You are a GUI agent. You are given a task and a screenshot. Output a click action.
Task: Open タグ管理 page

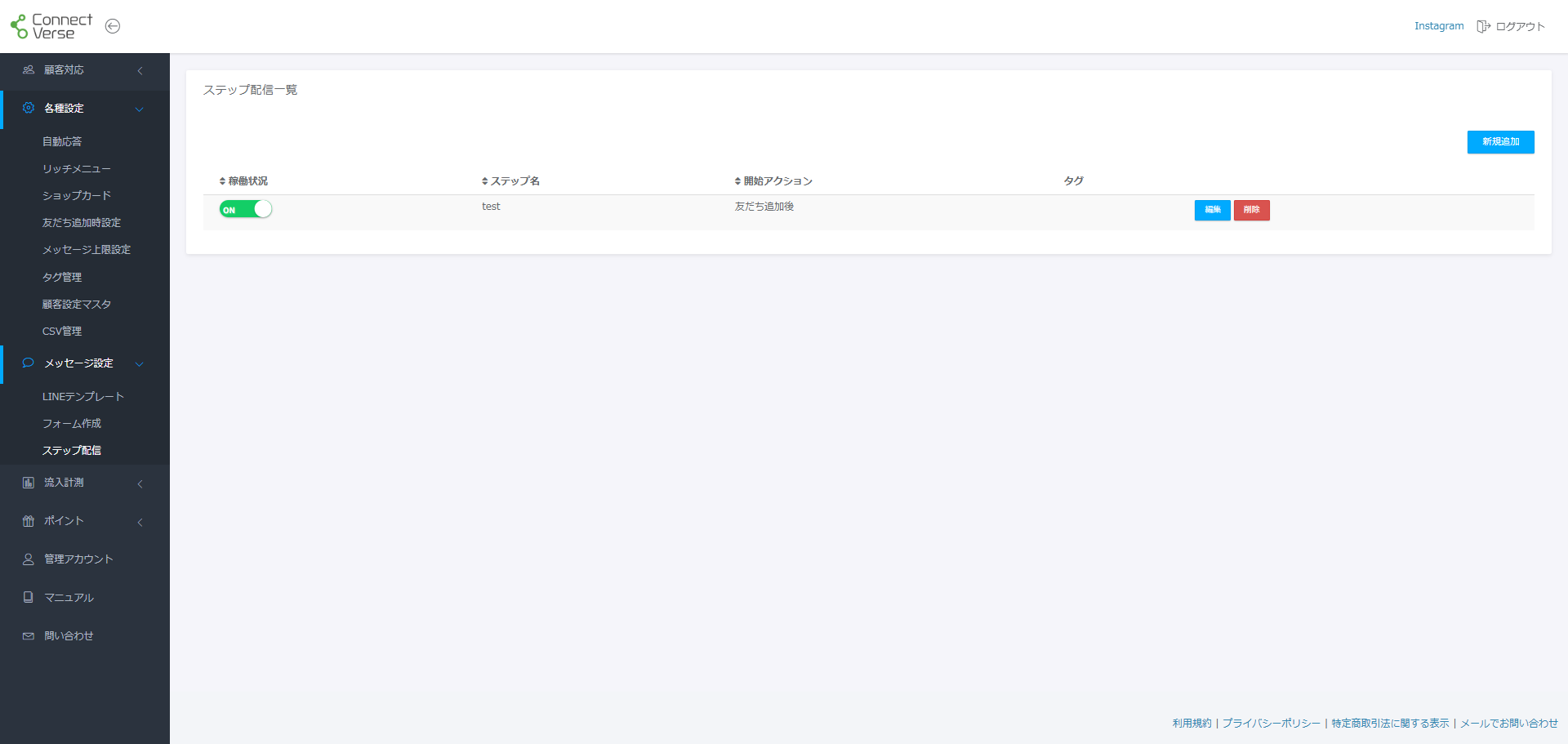coord(62,277)
